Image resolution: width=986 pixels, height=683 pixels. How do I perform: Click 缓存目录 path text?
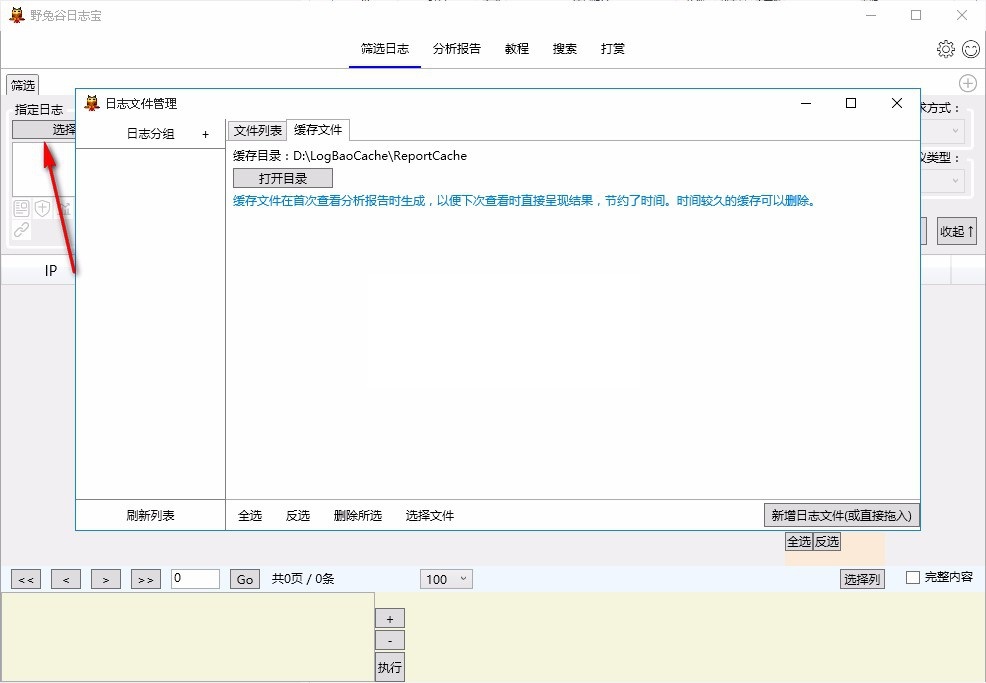350,156
